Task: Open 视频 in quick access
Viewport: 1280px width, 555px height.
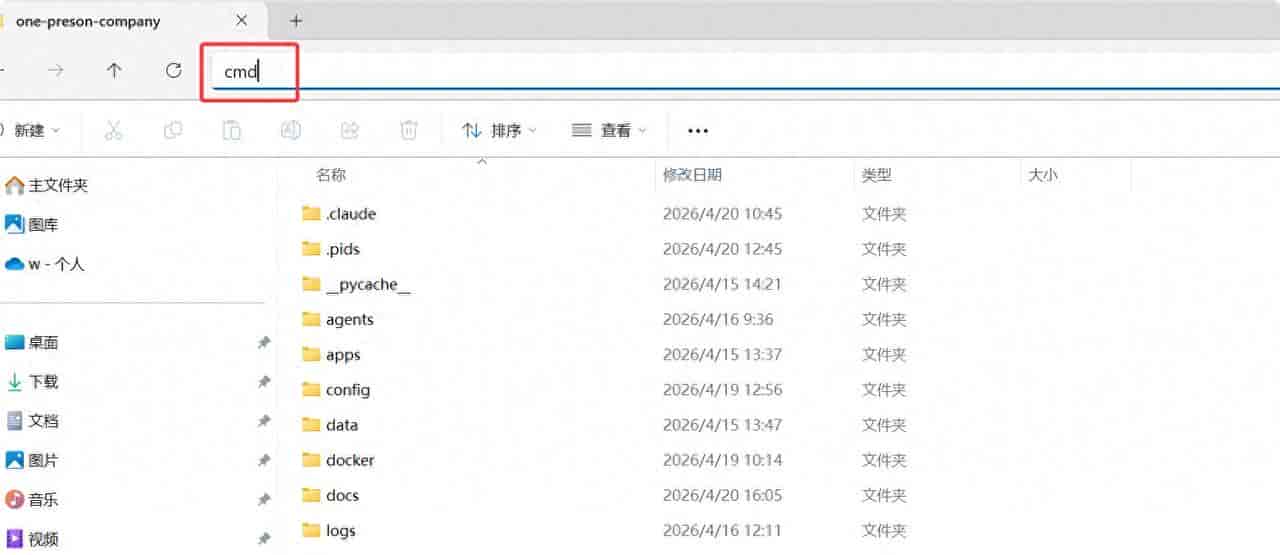Action: (x=33, y=539)
